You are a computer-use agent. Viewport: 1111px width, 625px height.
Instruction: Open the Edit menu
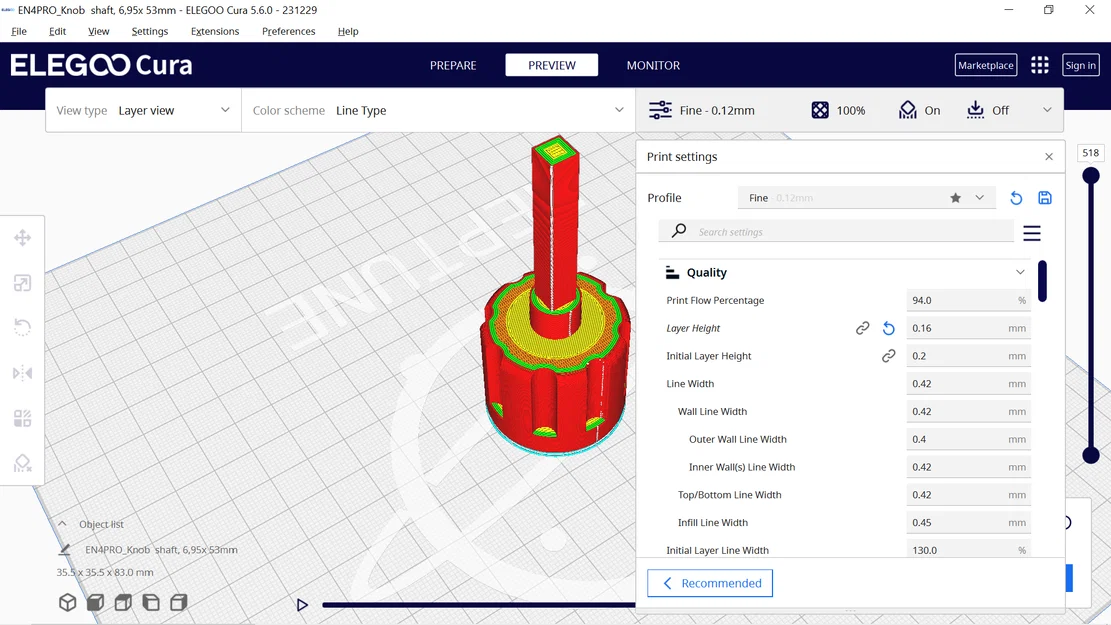click(57, 31)
